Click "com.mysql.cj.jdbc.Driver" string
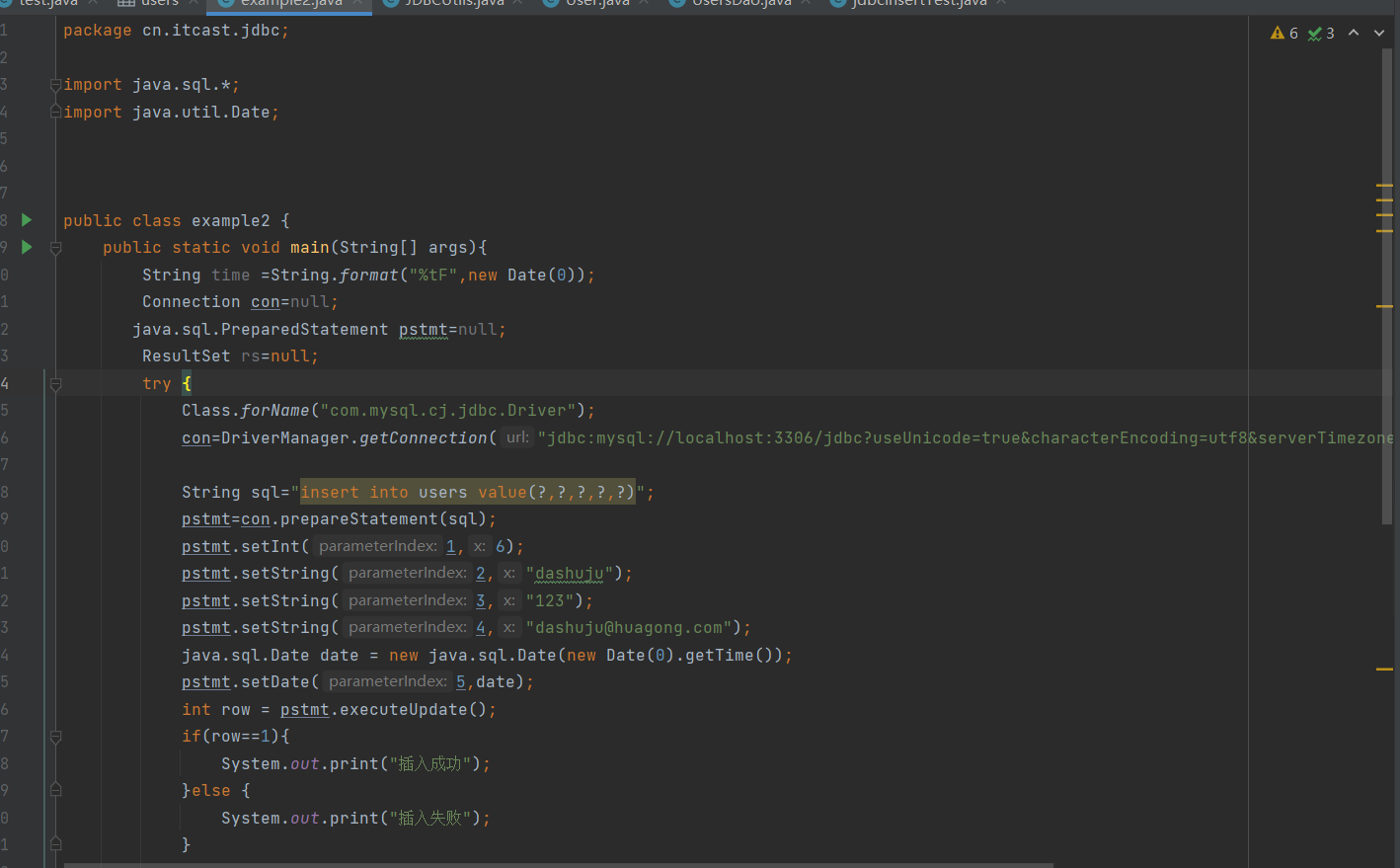This screenshot has height=868, width=1400. pos(447,411)
